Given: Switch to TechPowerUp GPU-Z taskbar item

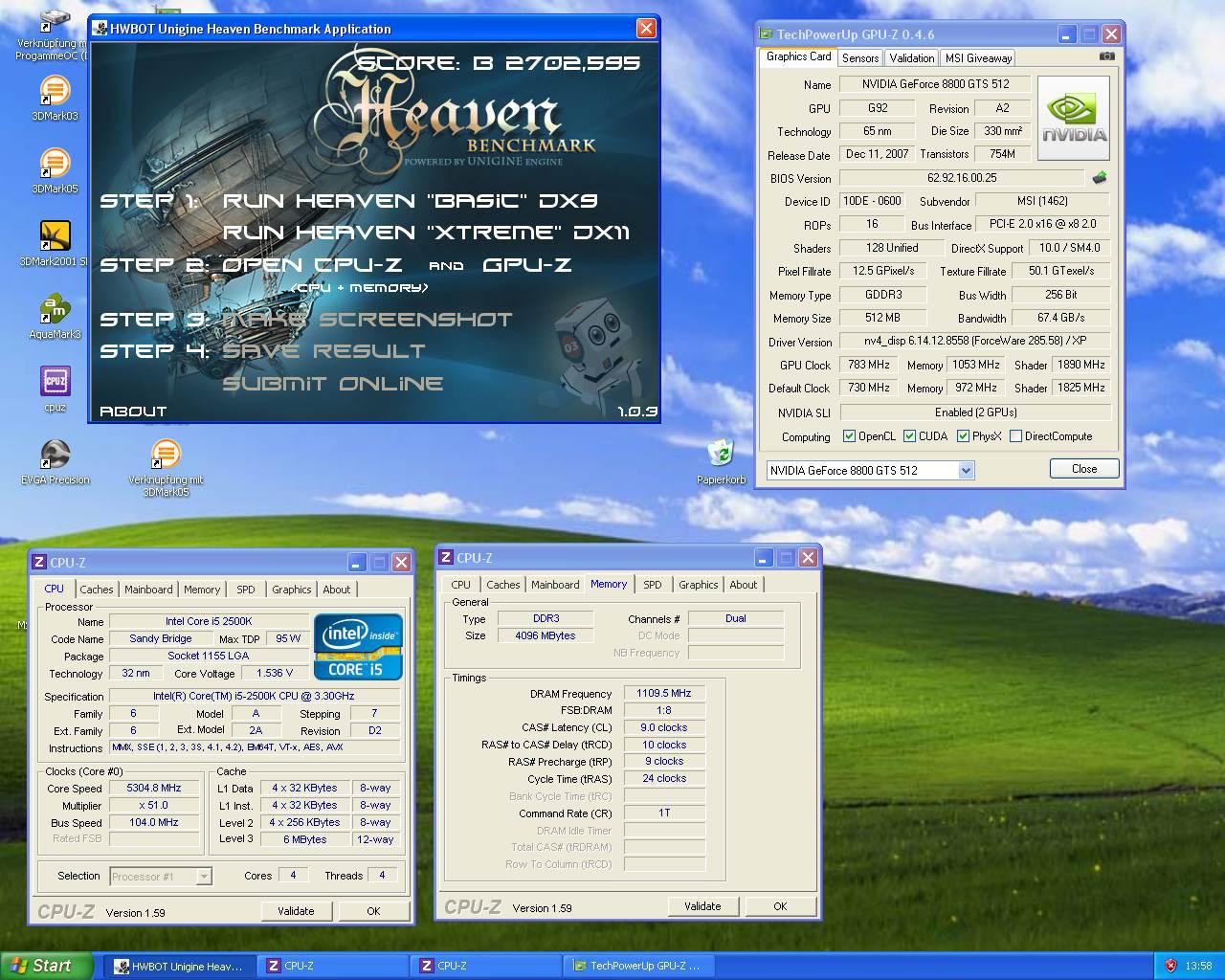Looking at the screenshot, I should tap(638, 967).
